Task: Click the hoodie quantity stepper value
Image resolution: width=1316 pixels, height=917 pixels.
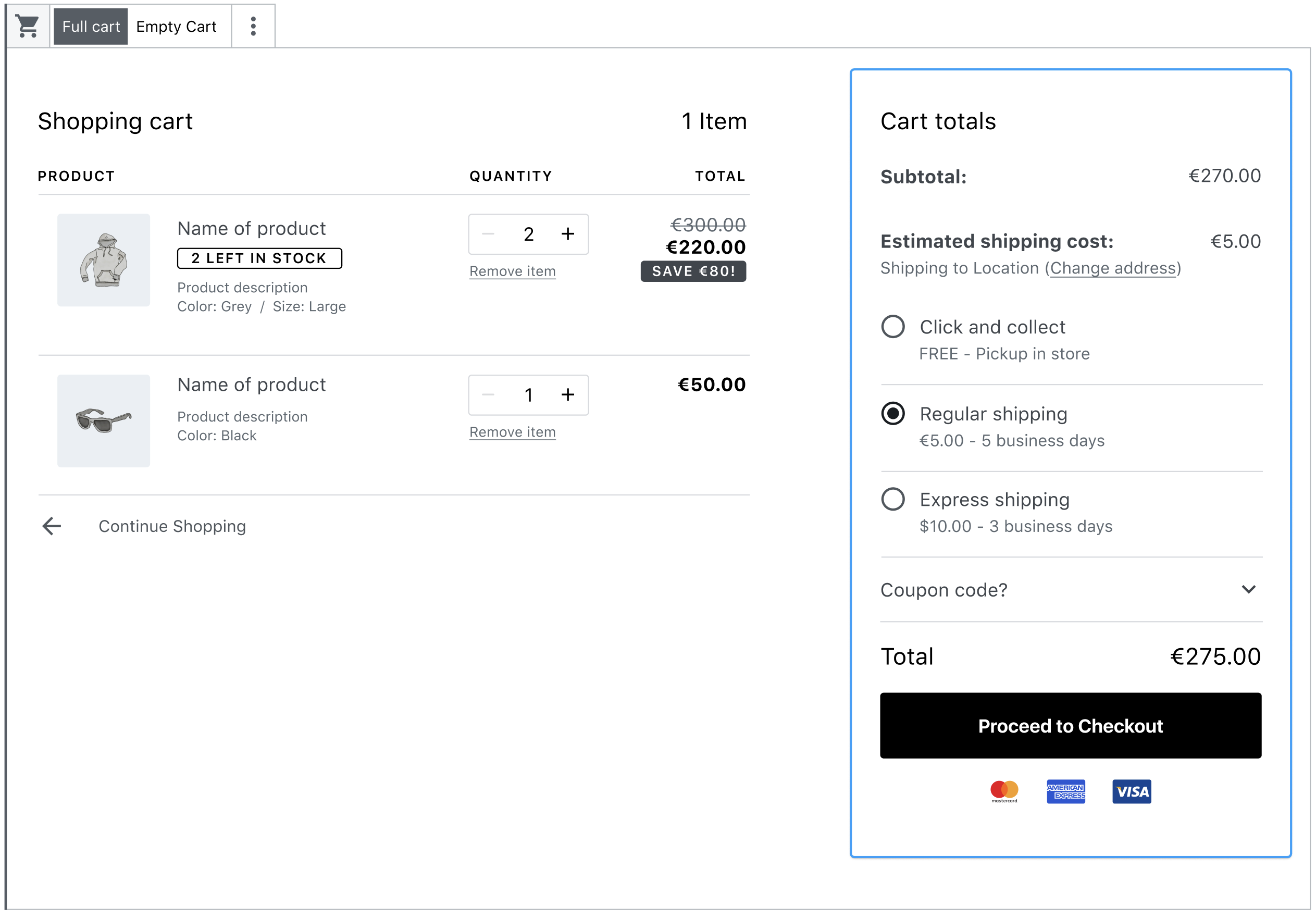Action: click(x=528, y=234)
